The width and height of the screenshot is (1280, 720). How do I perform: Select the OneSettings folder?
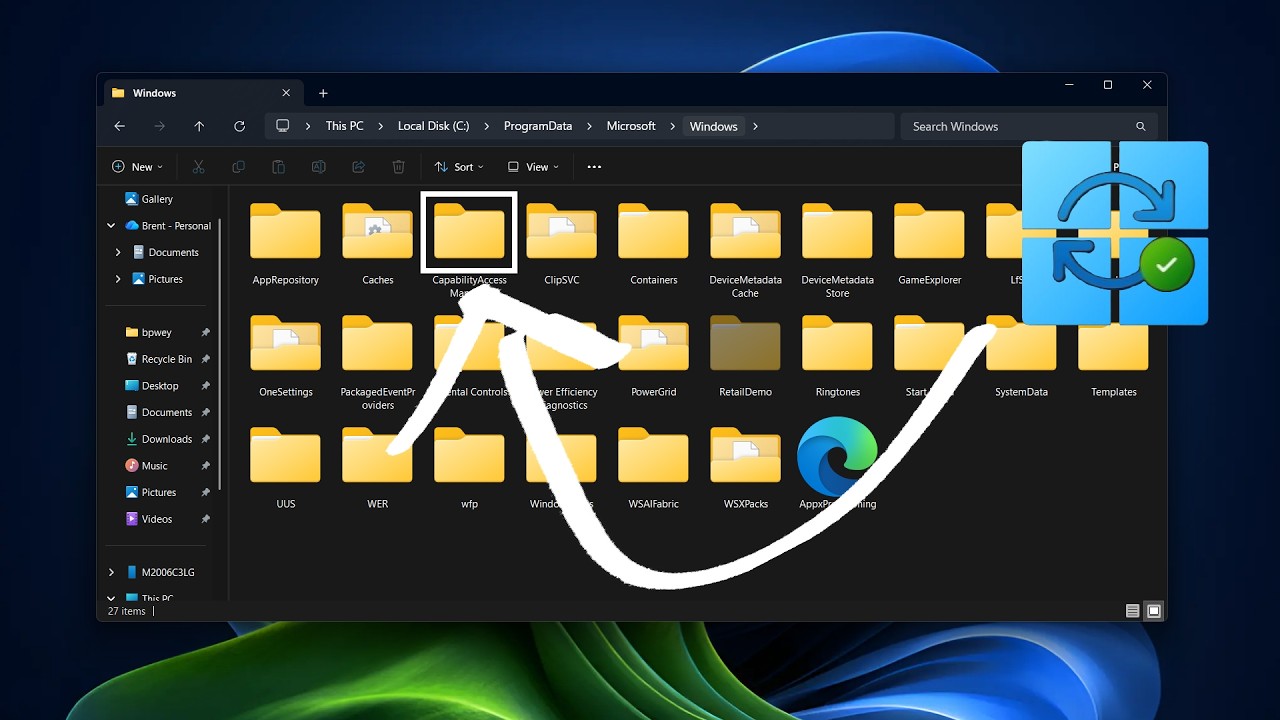pyautogui.click(x=285, y=356)
